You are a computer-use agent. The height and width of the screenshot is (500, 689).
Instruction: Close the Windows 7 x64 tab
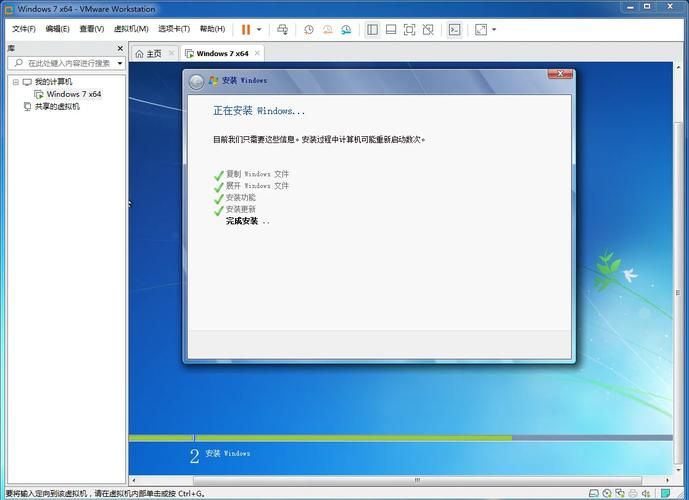pyautogui.click(x=257, y=53)
